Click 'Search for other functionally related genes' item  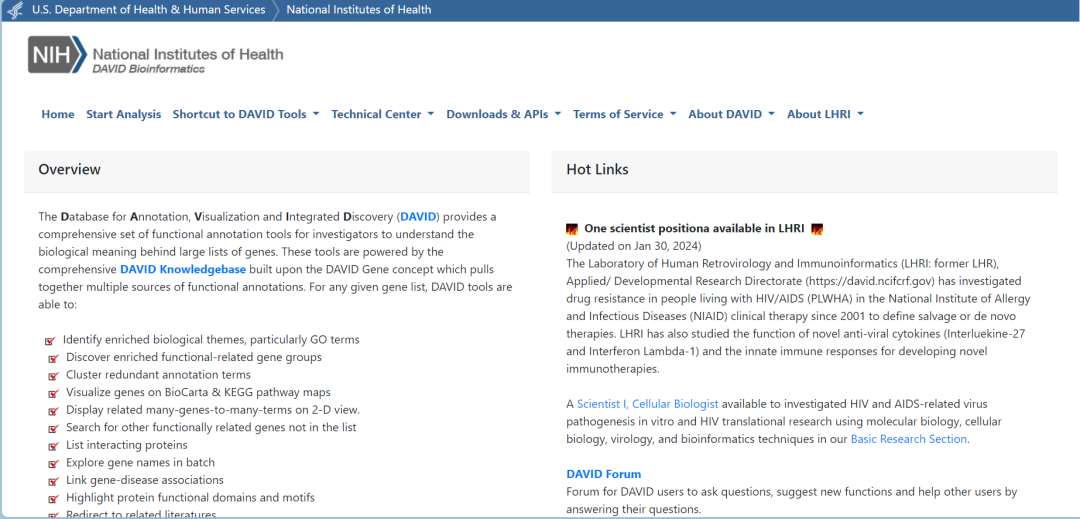pos(211,427)
